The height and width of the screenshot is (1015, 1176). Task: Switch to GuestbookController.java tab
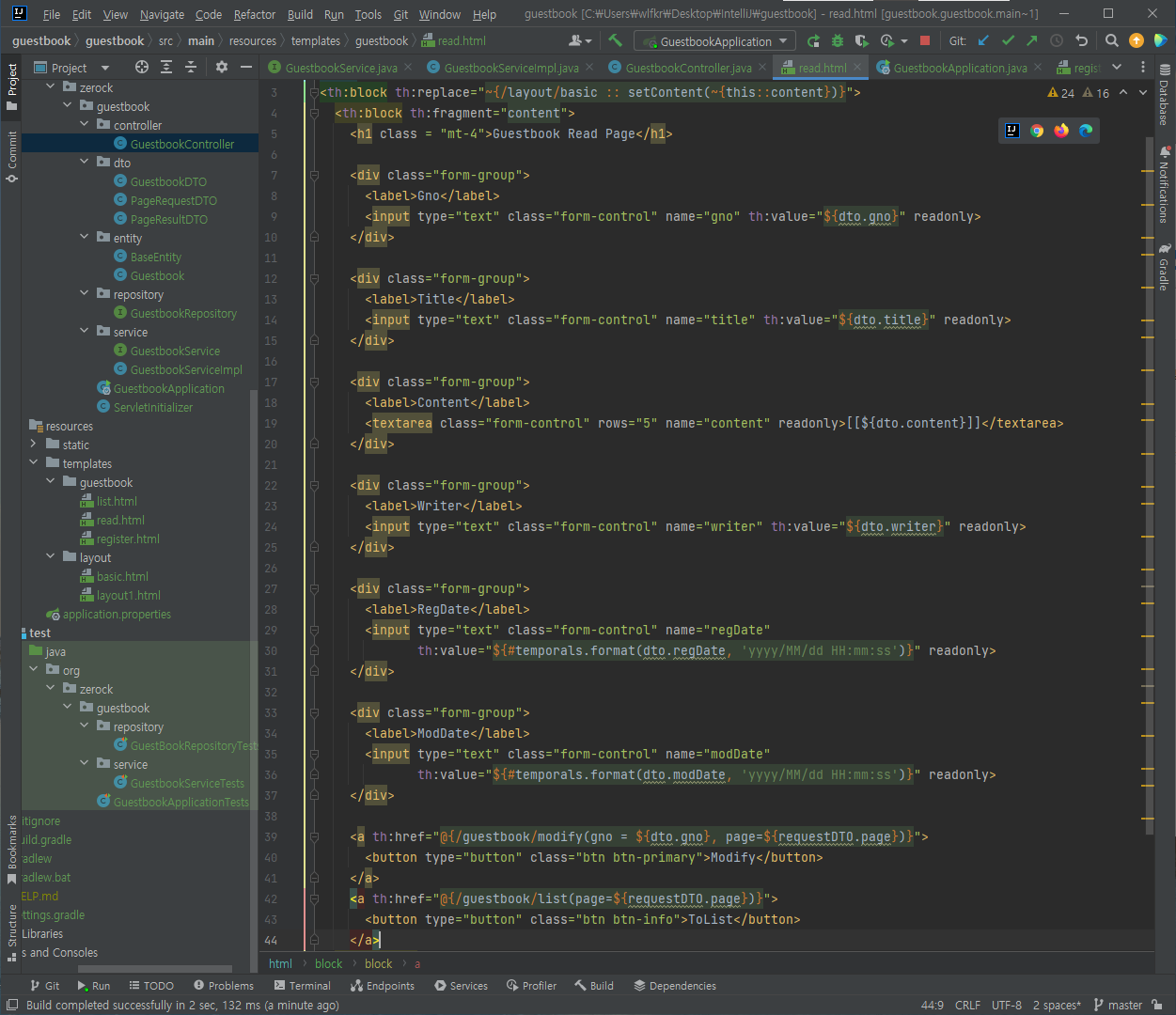pyautogui.click(x=688, y=68)
